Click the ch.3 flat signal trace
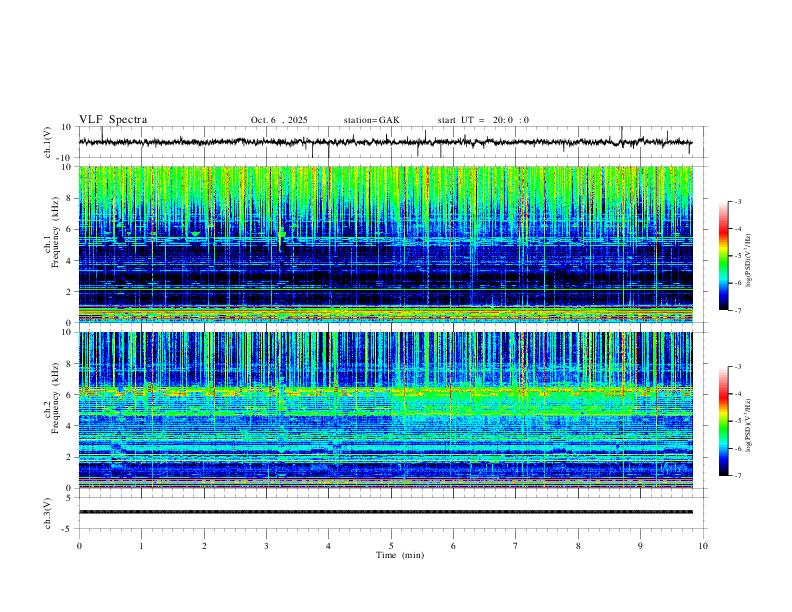792x612 pixels. click(385, 512)
